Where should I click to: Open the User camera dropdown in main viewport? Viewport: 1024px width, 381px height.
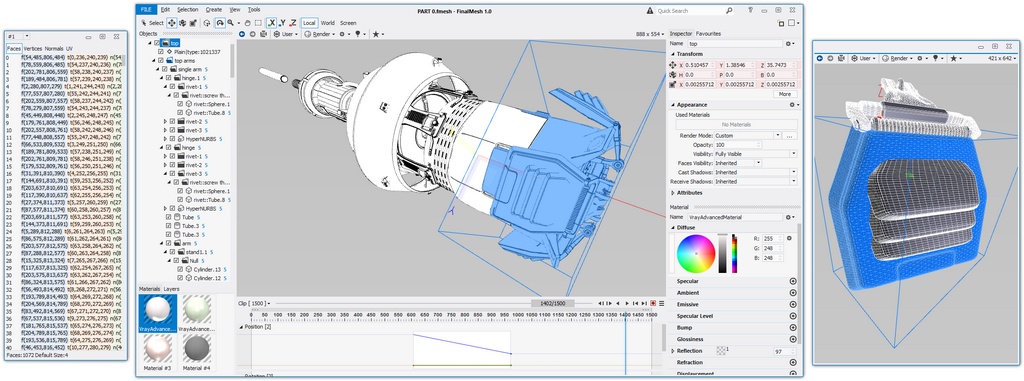tap(285, 34)
